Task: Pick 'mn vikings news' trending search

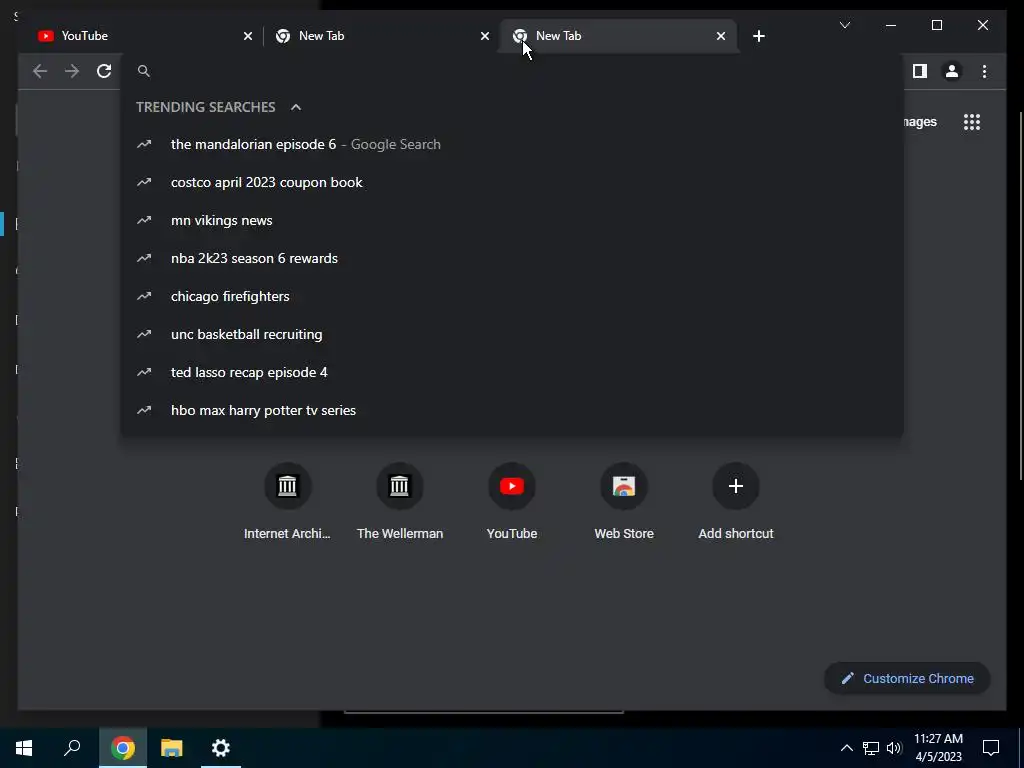Action: (512, 220)
